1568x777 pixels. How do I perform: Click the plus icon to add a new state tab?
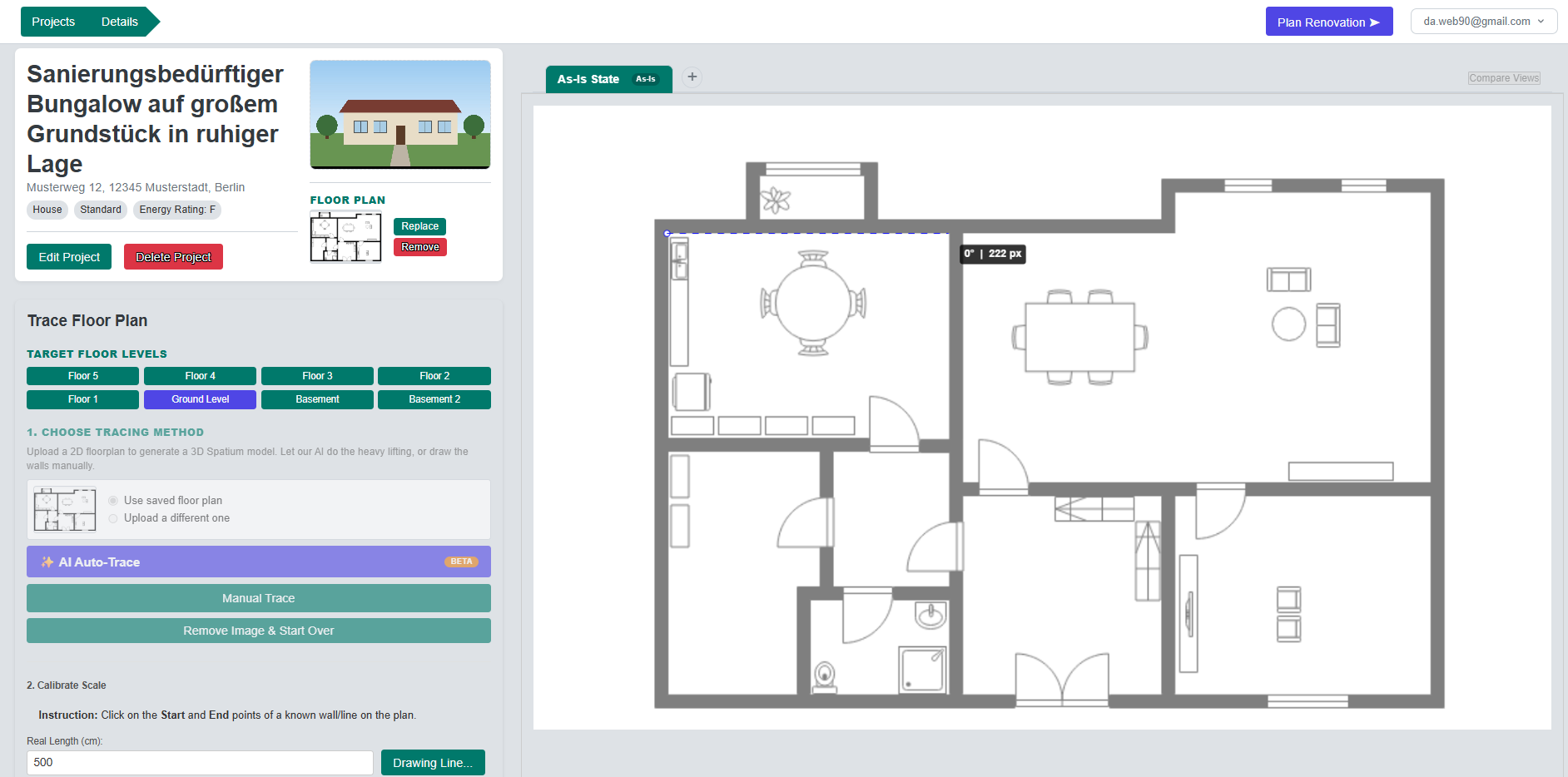692,77
